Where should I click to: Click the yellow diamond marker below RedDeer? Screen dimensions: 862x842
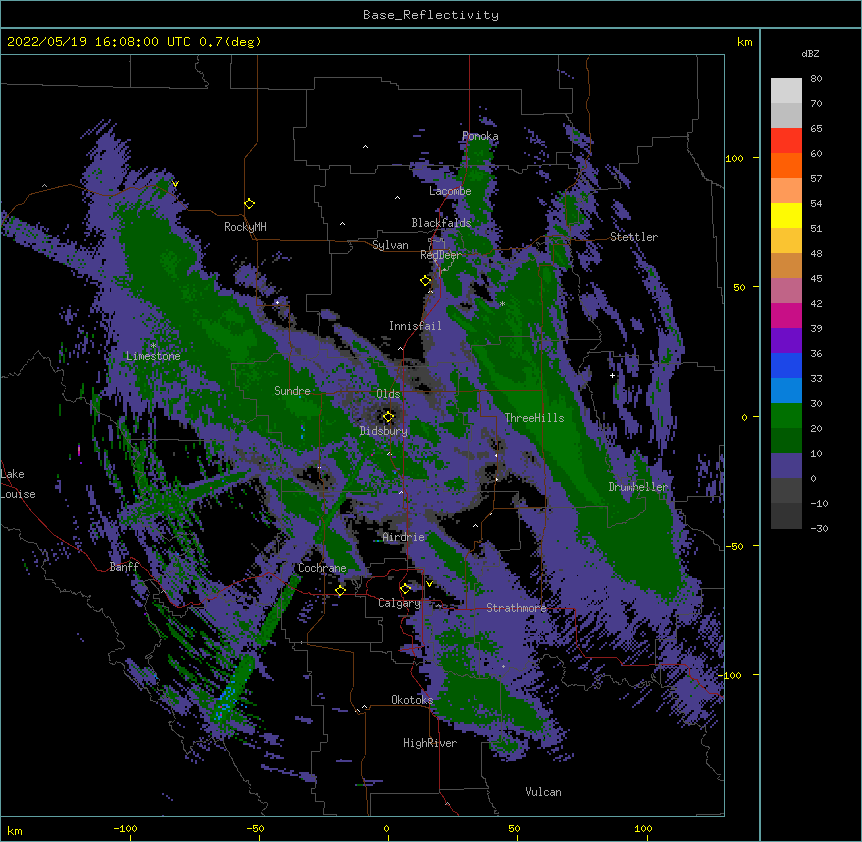click(426, 281)
